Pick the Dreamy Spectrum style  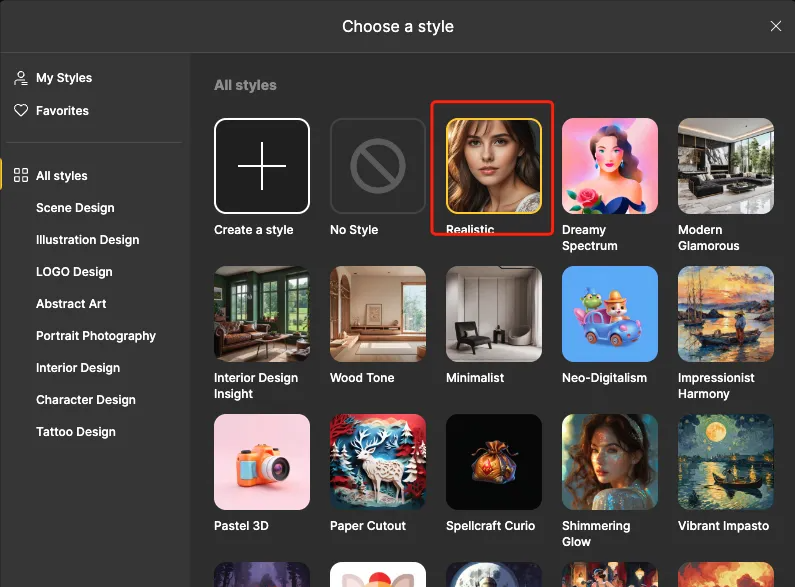click(610, 166)
